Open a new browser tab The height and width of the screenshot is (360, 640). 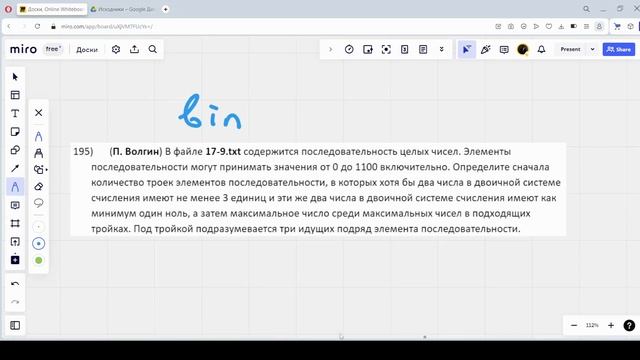tap(165, 9)
